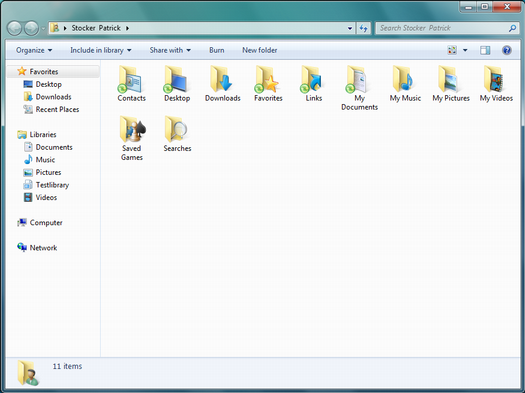The height and width of the screenshot is (393, 525).
Task: Click Burn in the toolbar
Action: coord(217,50)
